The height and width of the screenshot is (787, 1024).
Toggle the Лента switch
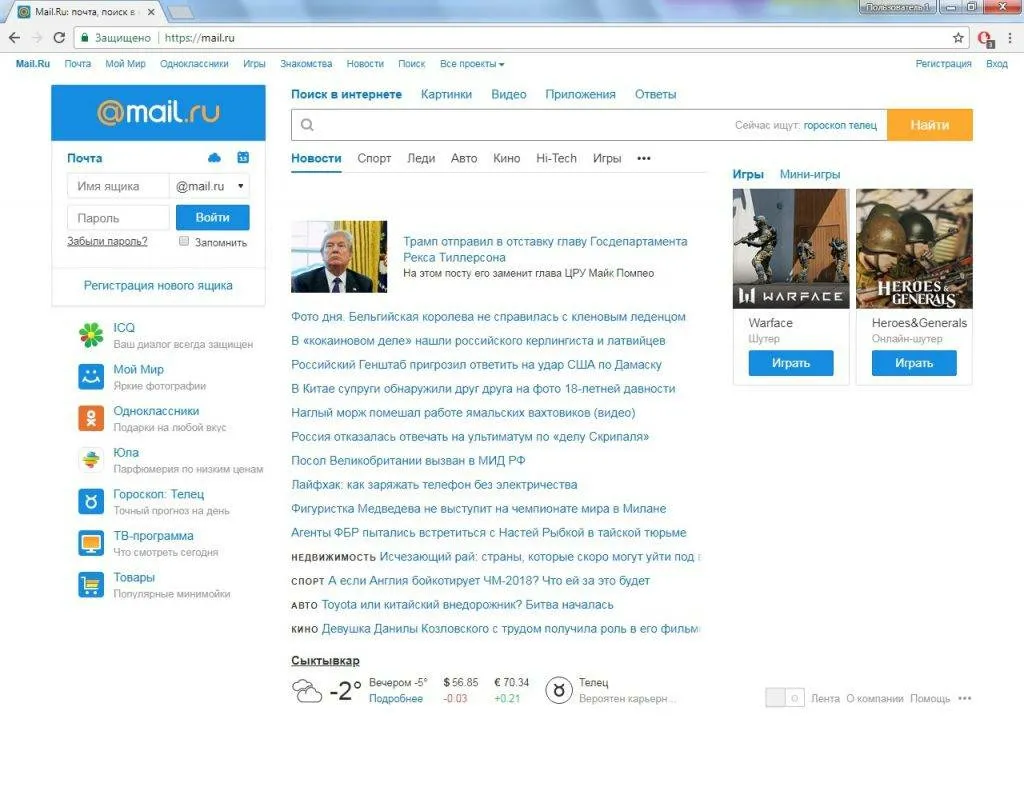pyautogui.click(x=784, y=698)
